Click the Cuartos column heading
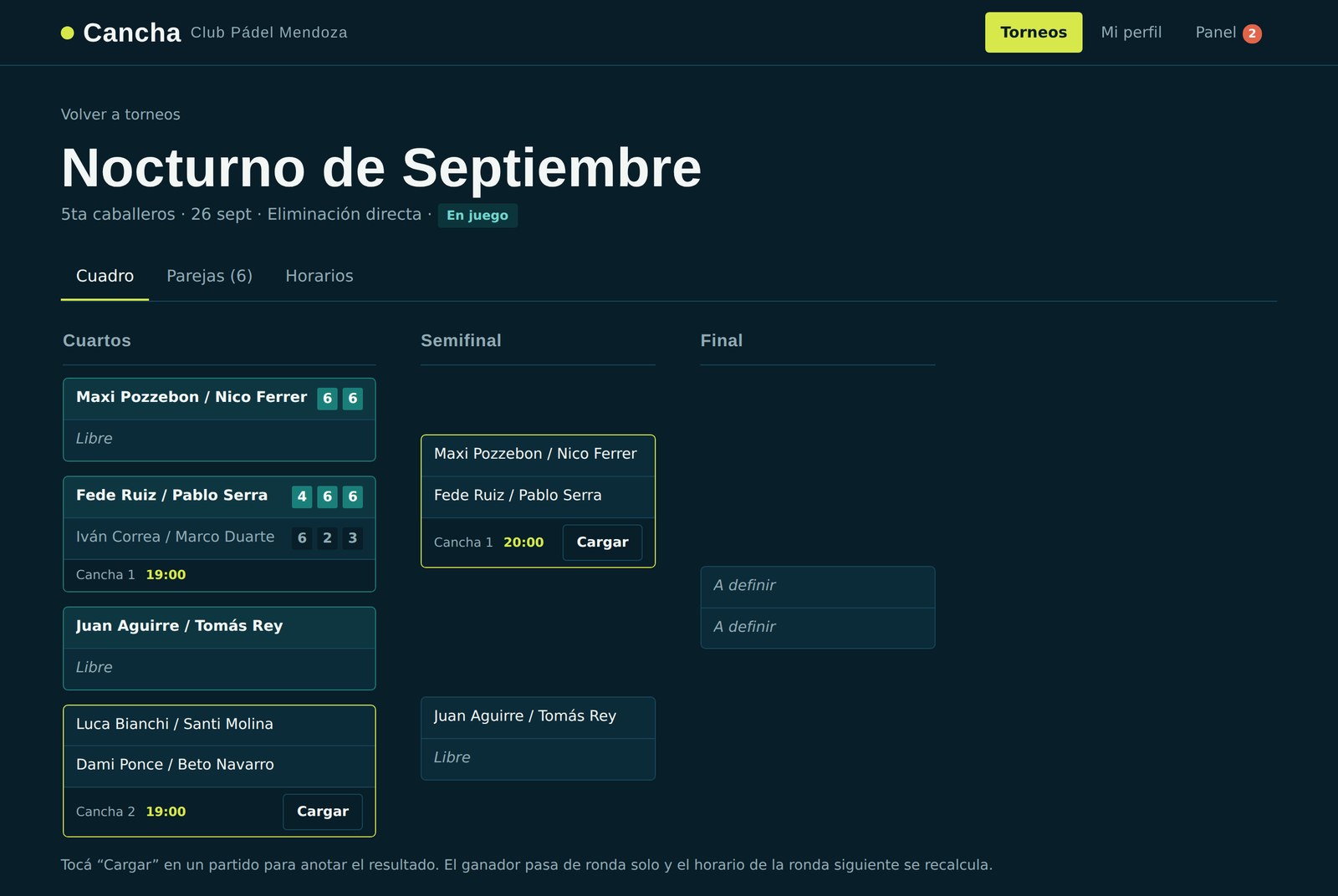This screenshot has width=1338, height=896. pyautogui.click(x=97, y=340)
